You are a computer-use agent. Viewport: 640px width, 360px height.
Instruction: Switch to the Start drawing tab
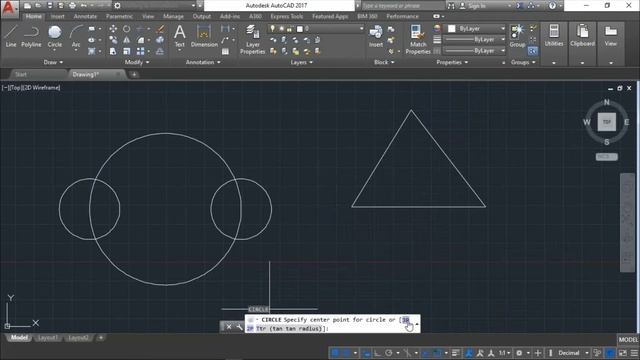(x=21, y=74)
